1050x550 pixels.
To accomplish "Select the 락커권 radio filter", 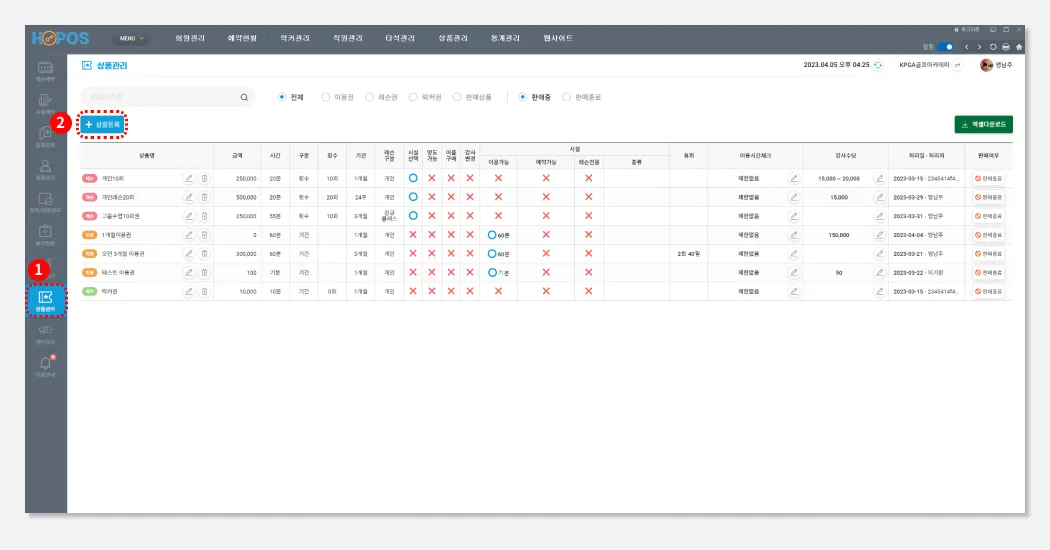I will coord(413,97).
